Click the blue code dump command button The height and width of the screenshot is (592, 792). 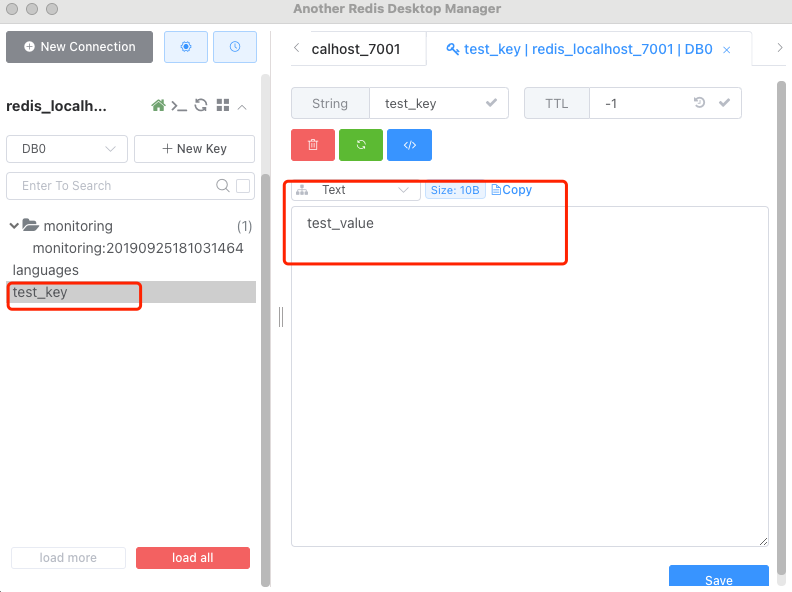point(410,145)
